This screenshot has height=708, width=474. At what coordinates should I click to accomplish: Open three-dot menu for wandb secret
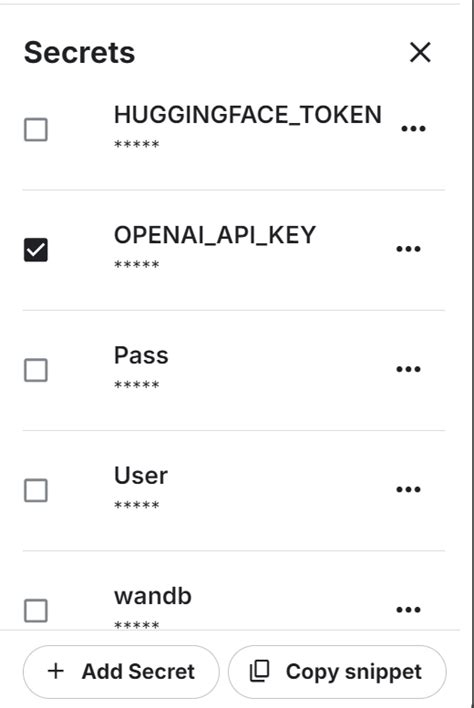(408, 610)
